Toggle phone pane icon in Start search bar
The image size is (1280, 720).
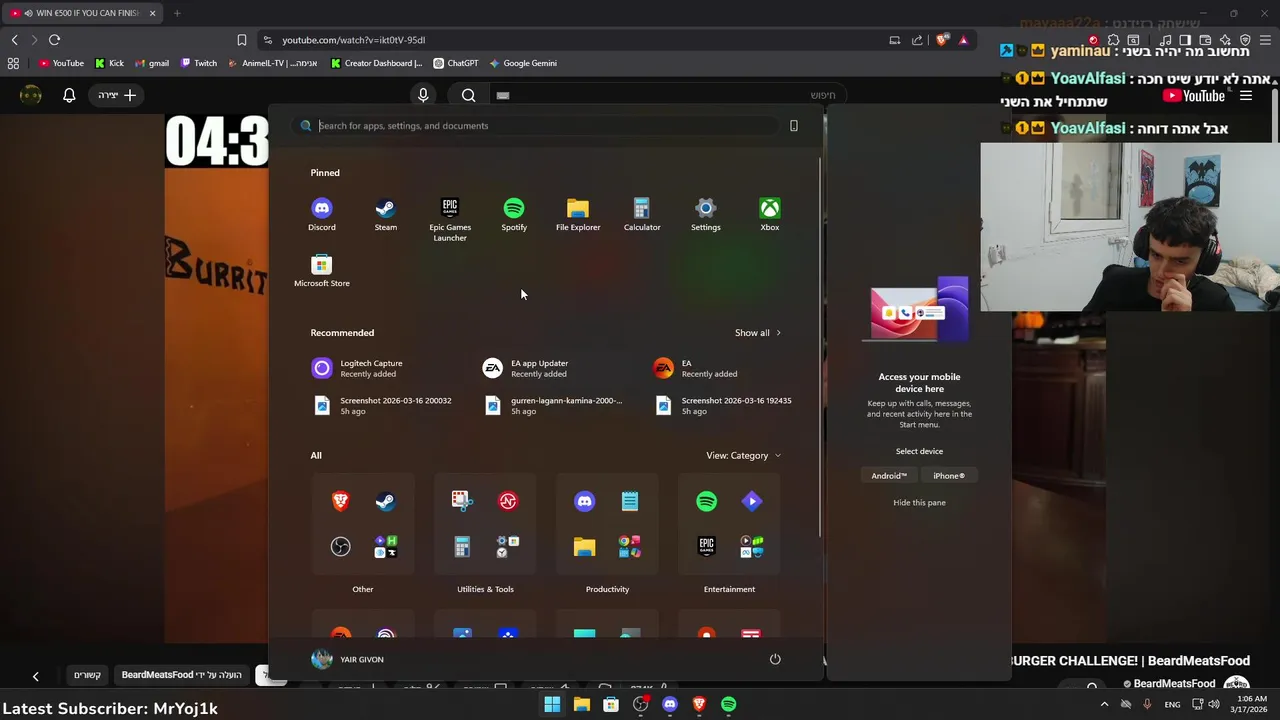(794, 126)
